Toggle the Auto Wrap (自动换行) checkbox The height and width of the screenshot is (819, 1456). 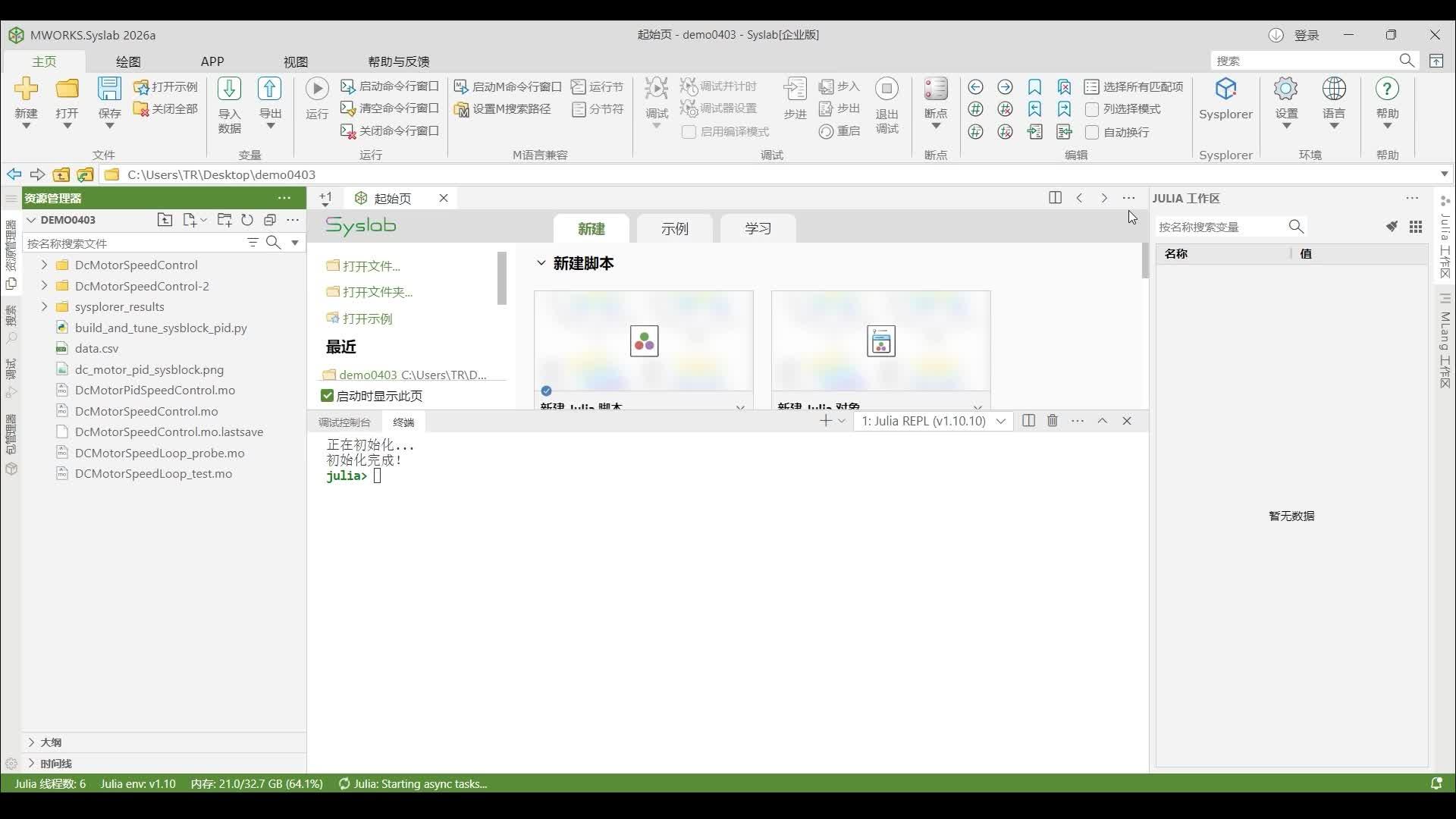1092,132
